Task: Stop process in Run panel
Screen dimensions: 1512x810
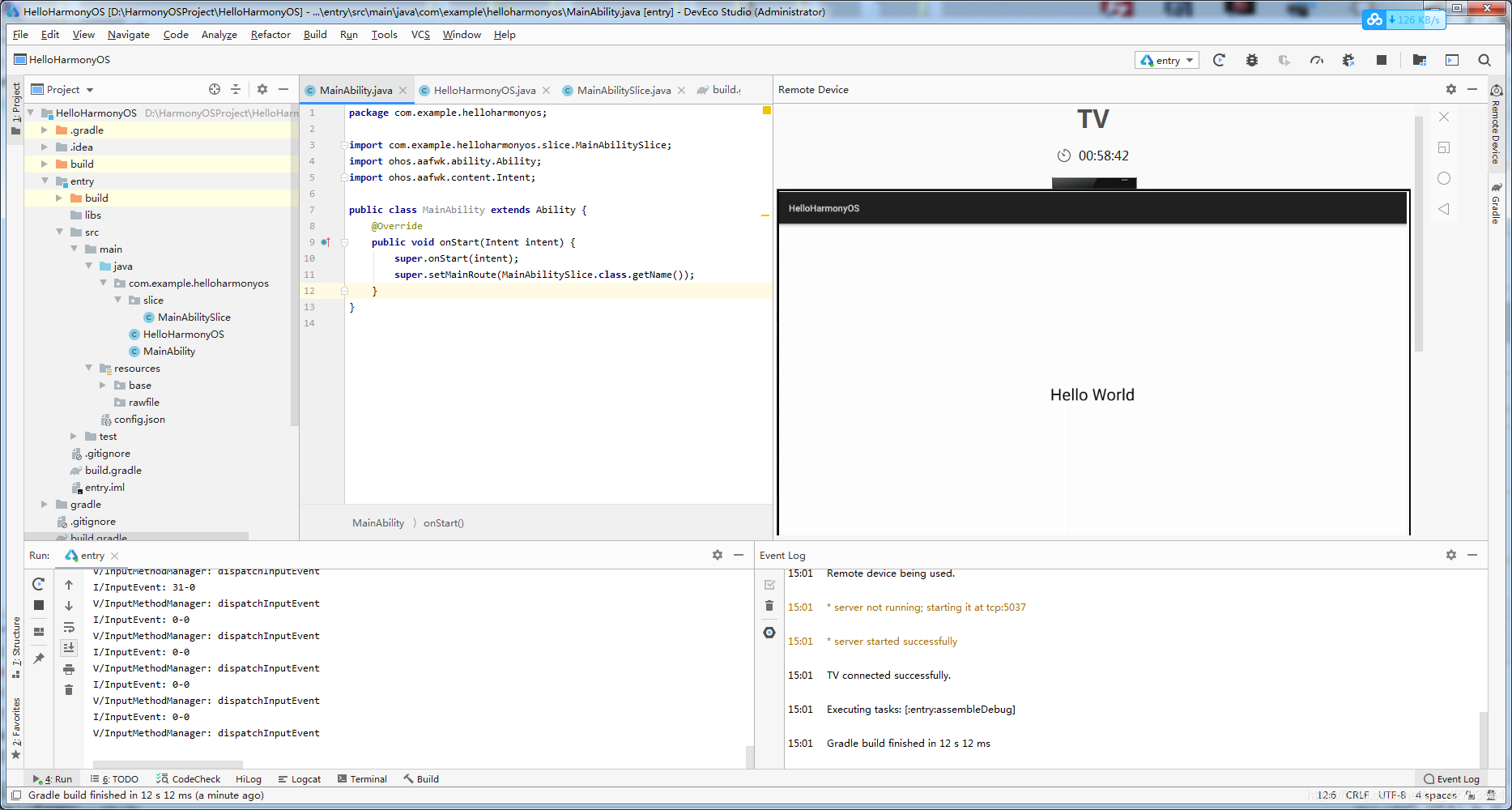Action: click(x=38, y=605)
